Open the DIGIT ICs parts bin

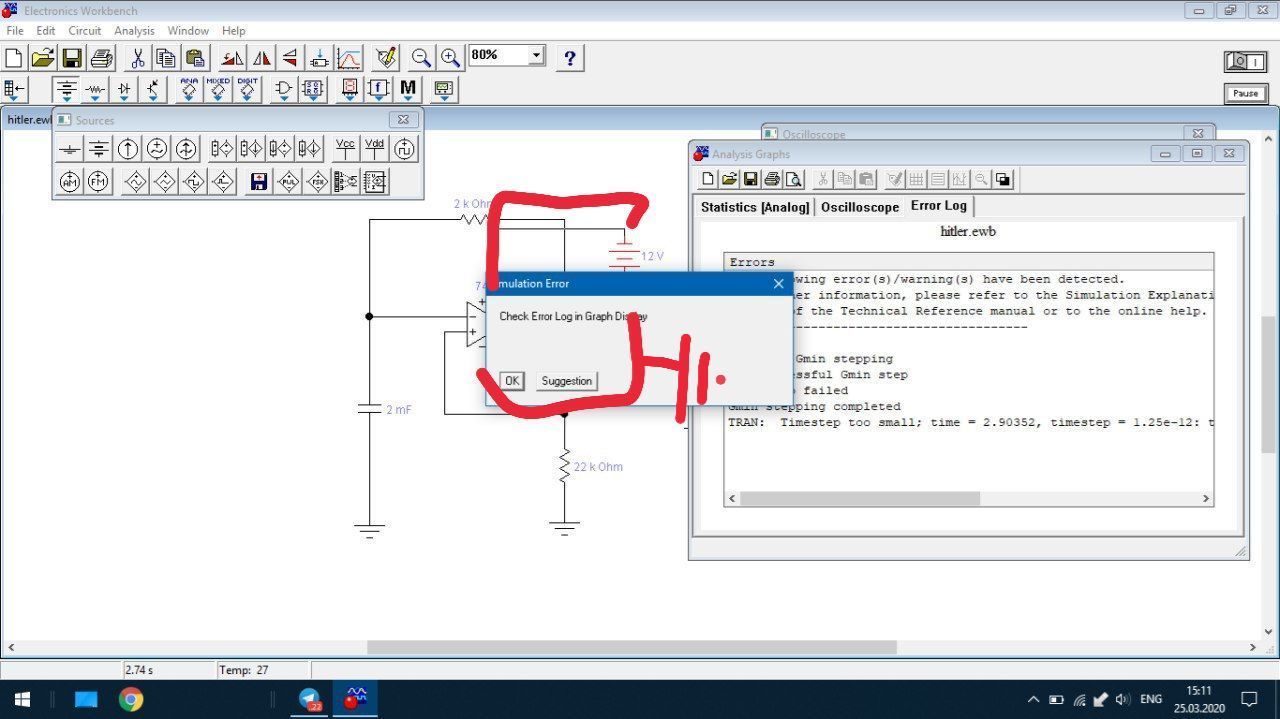click(x=247, y=90)
